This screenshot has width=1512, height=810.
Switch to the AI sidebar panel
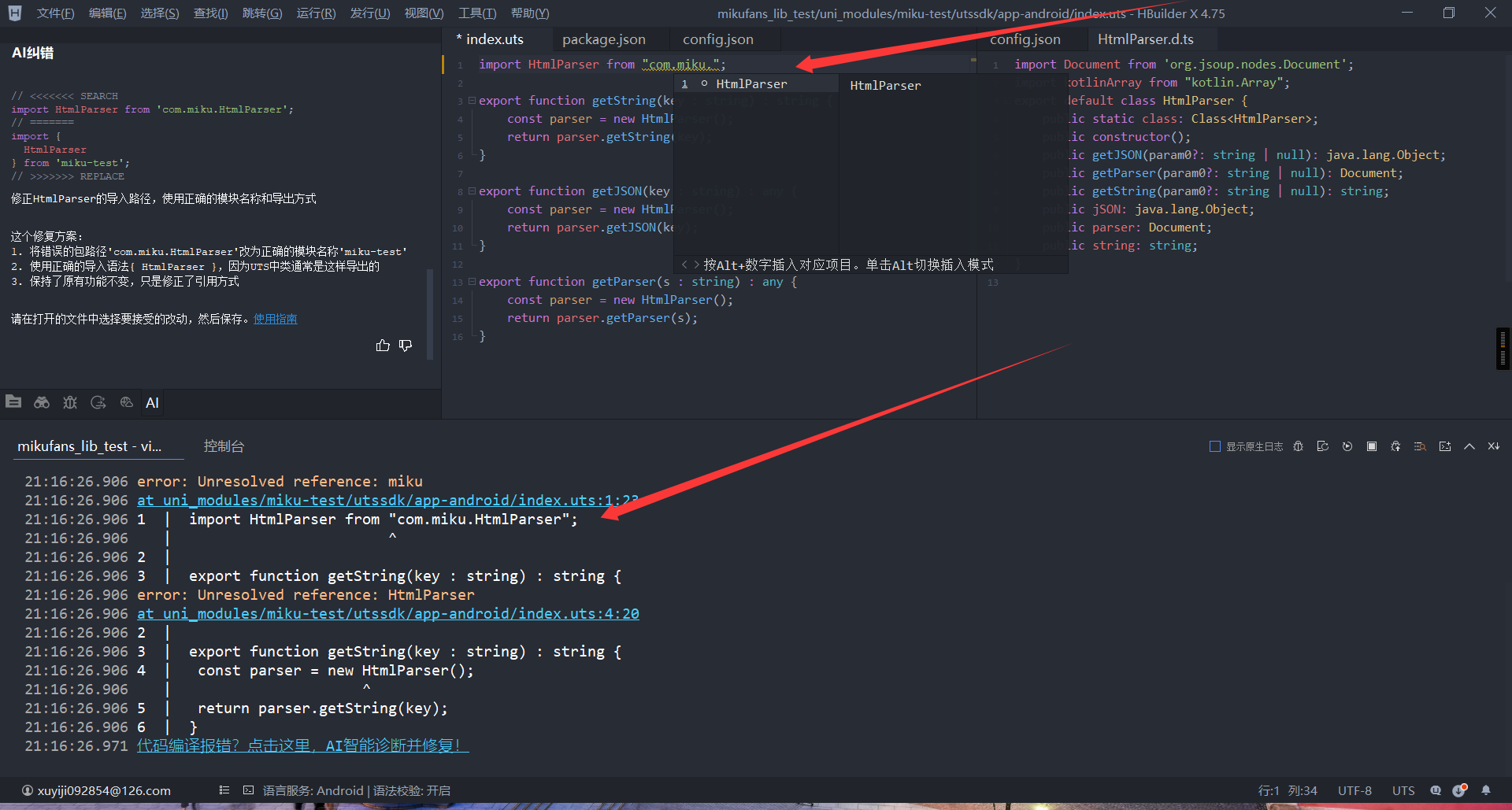pos(153,403)
